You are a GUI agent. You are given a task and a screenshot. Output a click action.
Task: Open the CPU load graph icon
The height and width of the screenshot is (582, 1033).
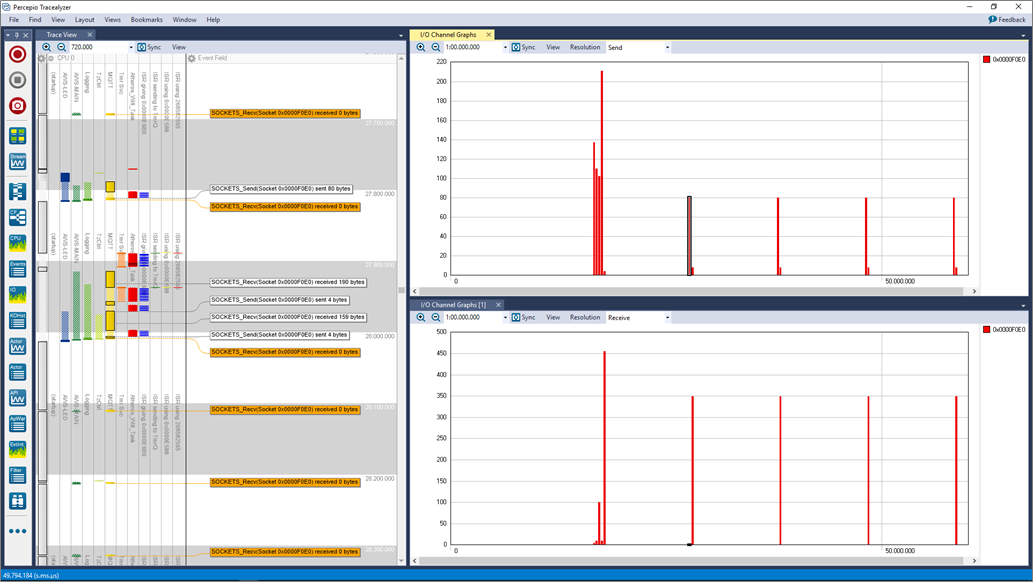[17, 243]
